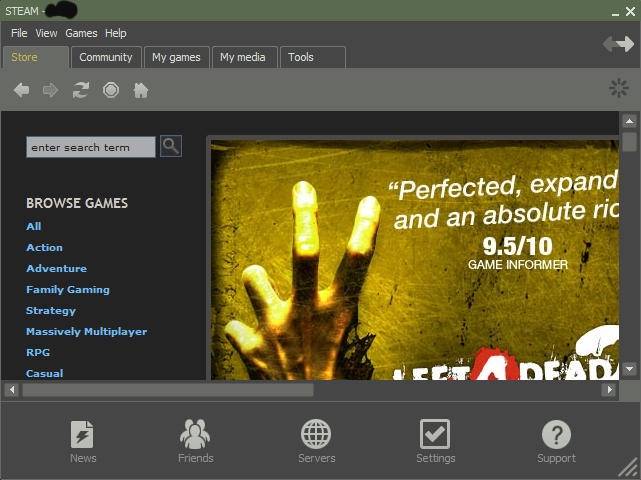
Task: Open the View menu
Action: pos(46,33)
